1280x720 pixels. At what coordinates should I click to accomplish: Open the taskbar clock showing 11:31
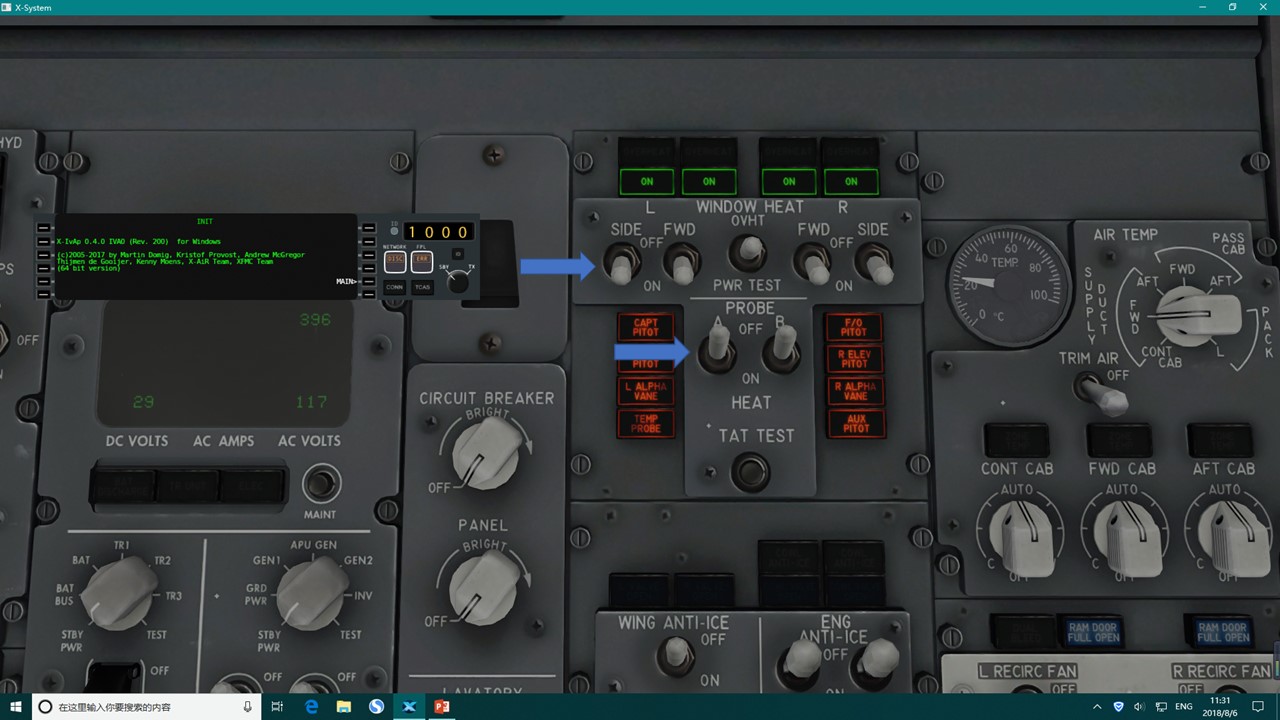click(1220, 706)
